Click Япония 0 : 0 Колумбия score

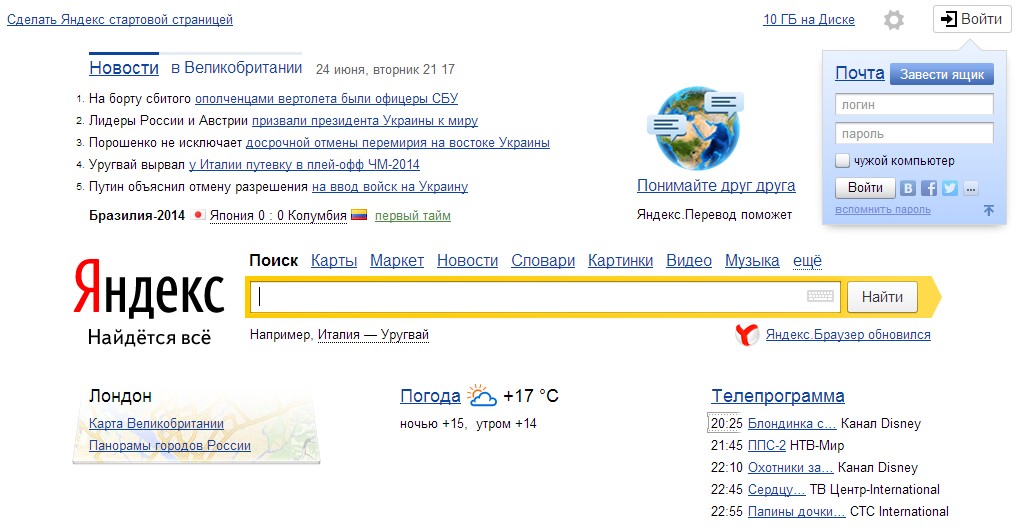(278, 215)
